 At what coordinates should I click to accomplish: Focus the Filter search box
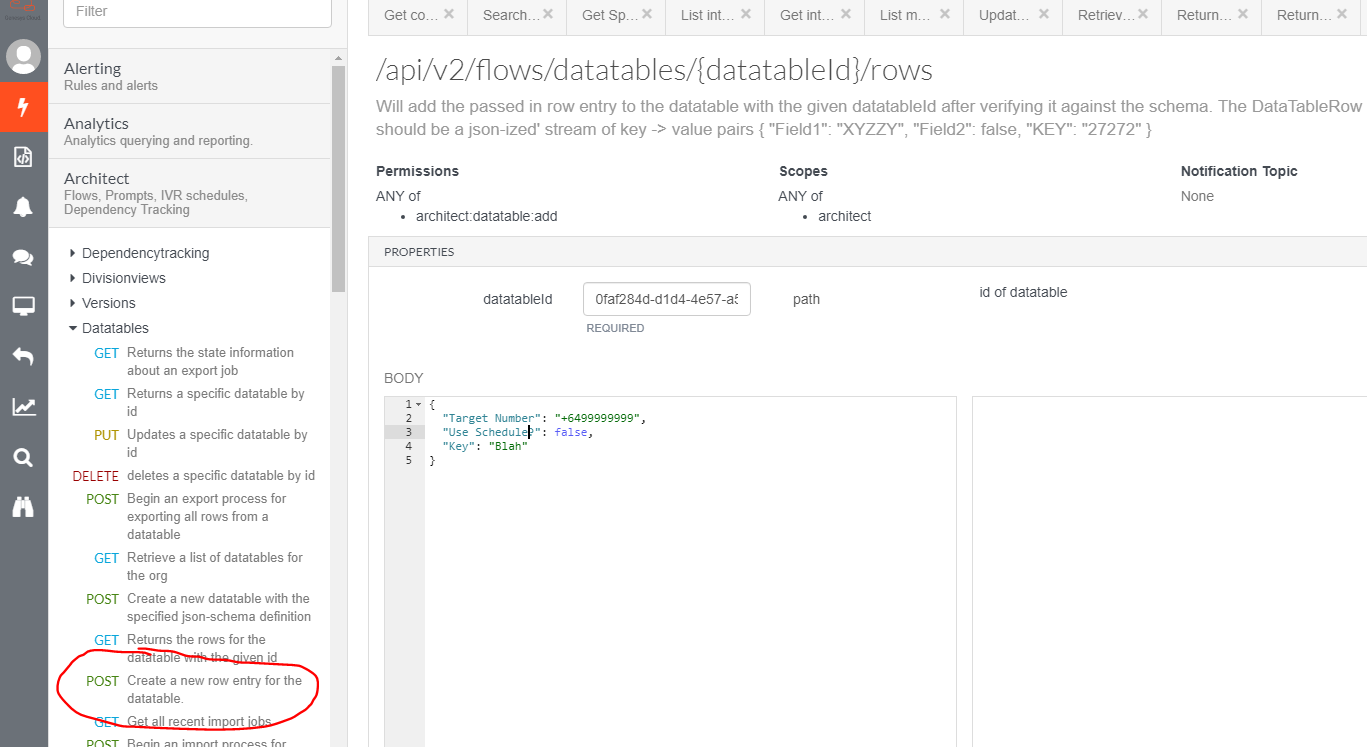197,12
